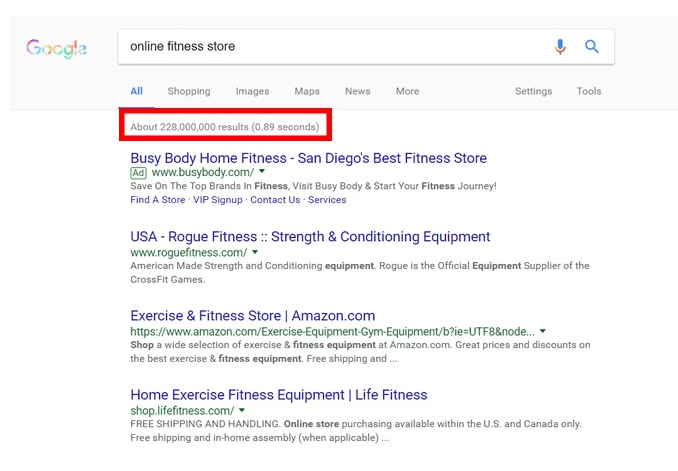Click the VIP Signup sitelink
This screenshot has height=471, width=678.
point(217,200)
